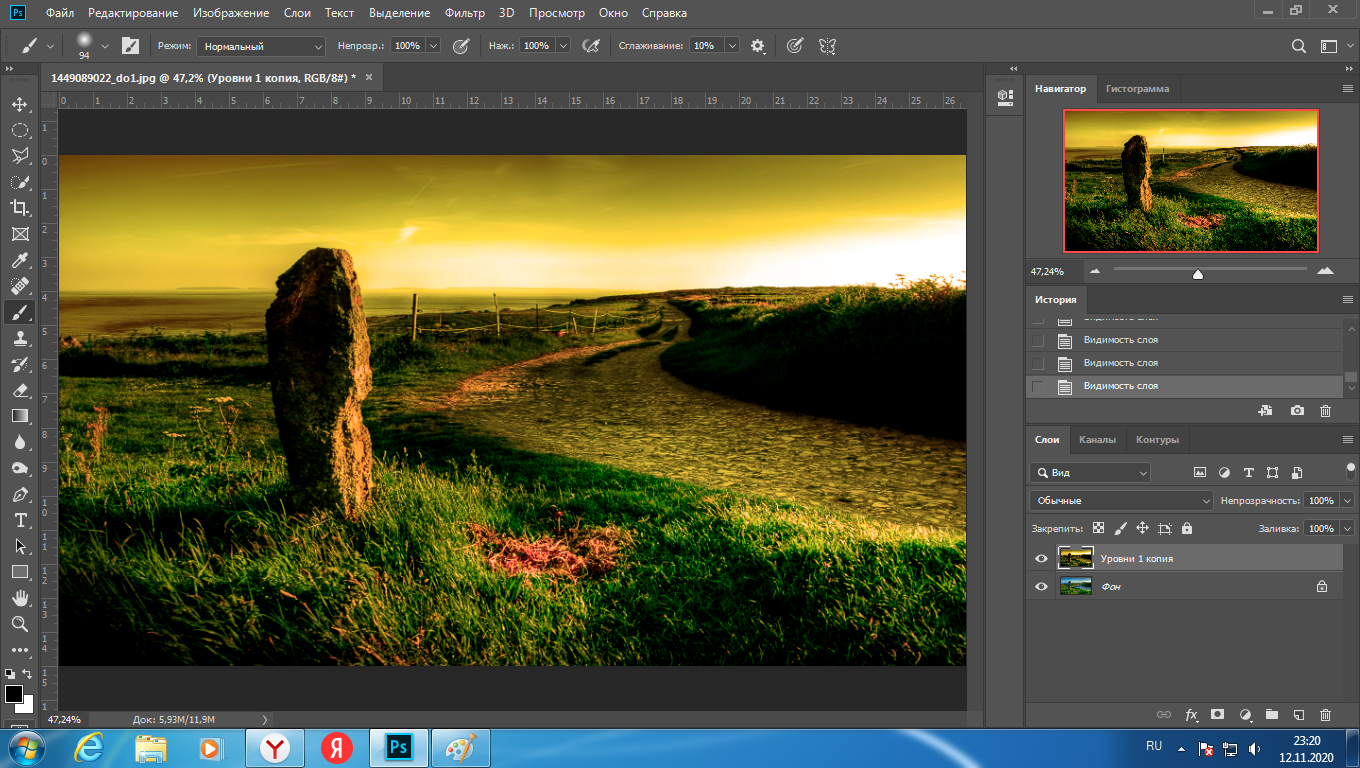Select the Polygonal Lasso tool

coord(20,156)
